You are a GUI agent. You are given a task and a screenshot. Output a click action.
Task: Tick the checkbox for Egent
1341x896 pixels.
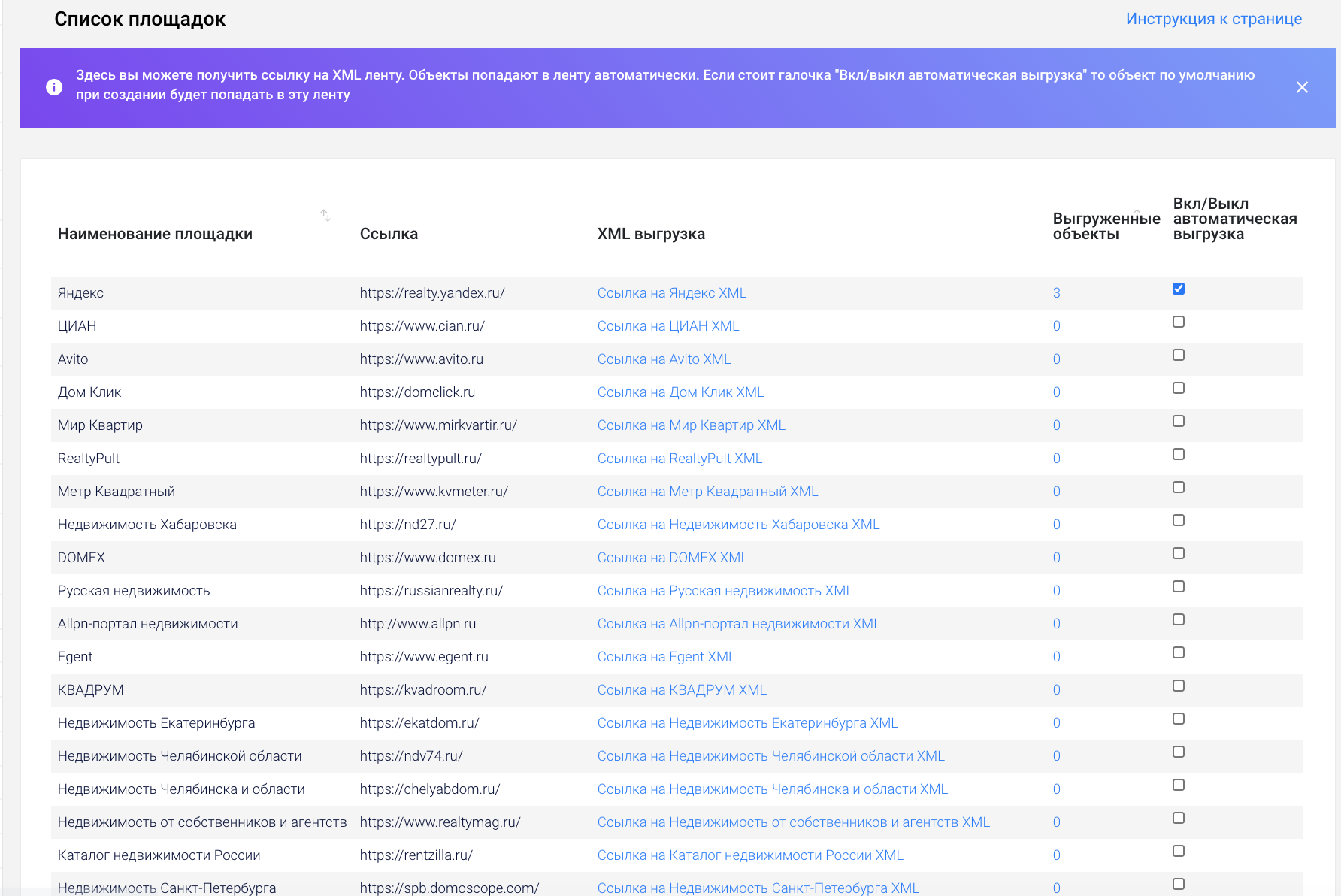tap(1179, 652)
